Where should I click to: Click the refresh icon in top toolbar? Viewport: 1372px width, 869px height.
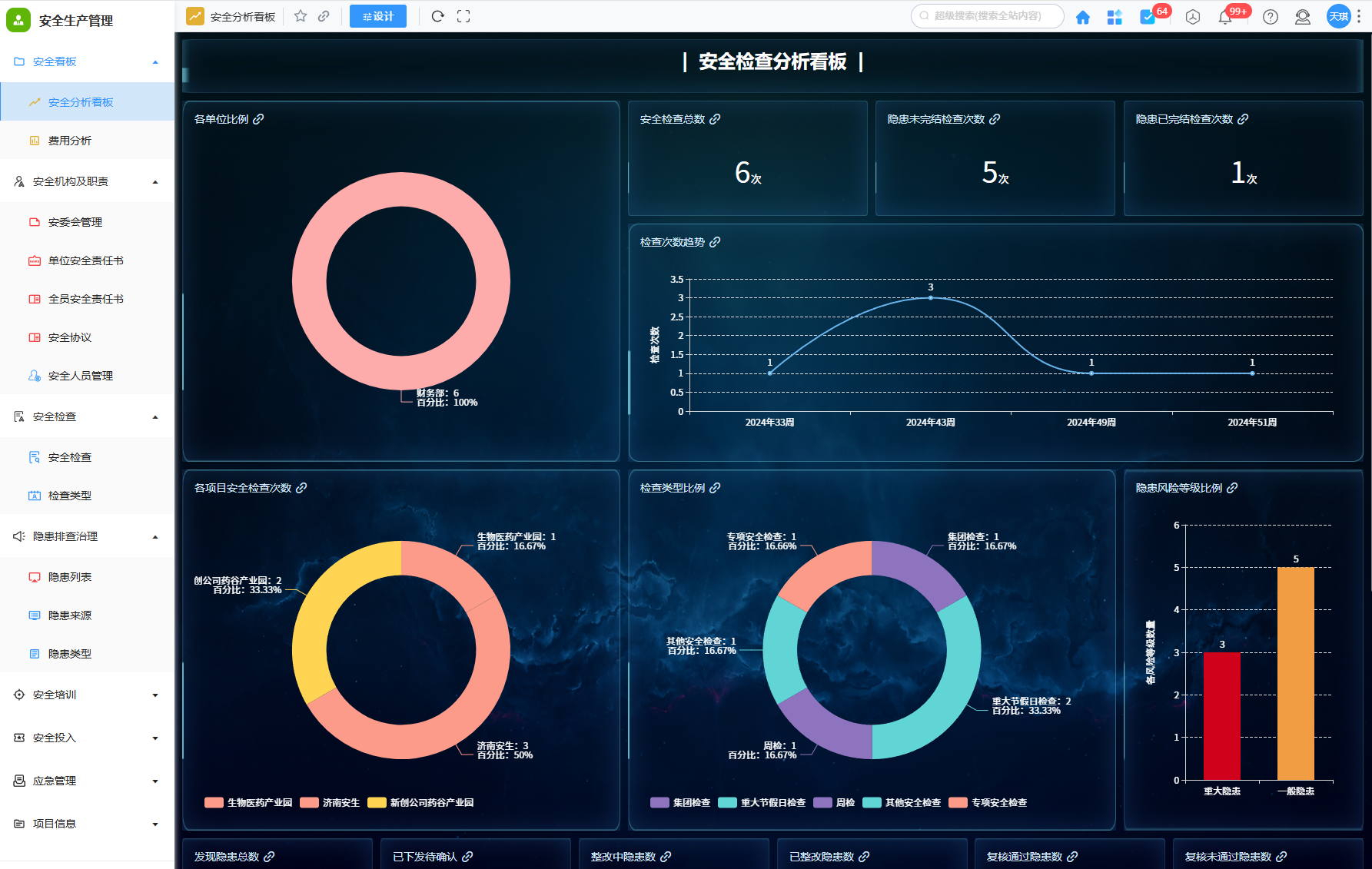tap(437, 16)
